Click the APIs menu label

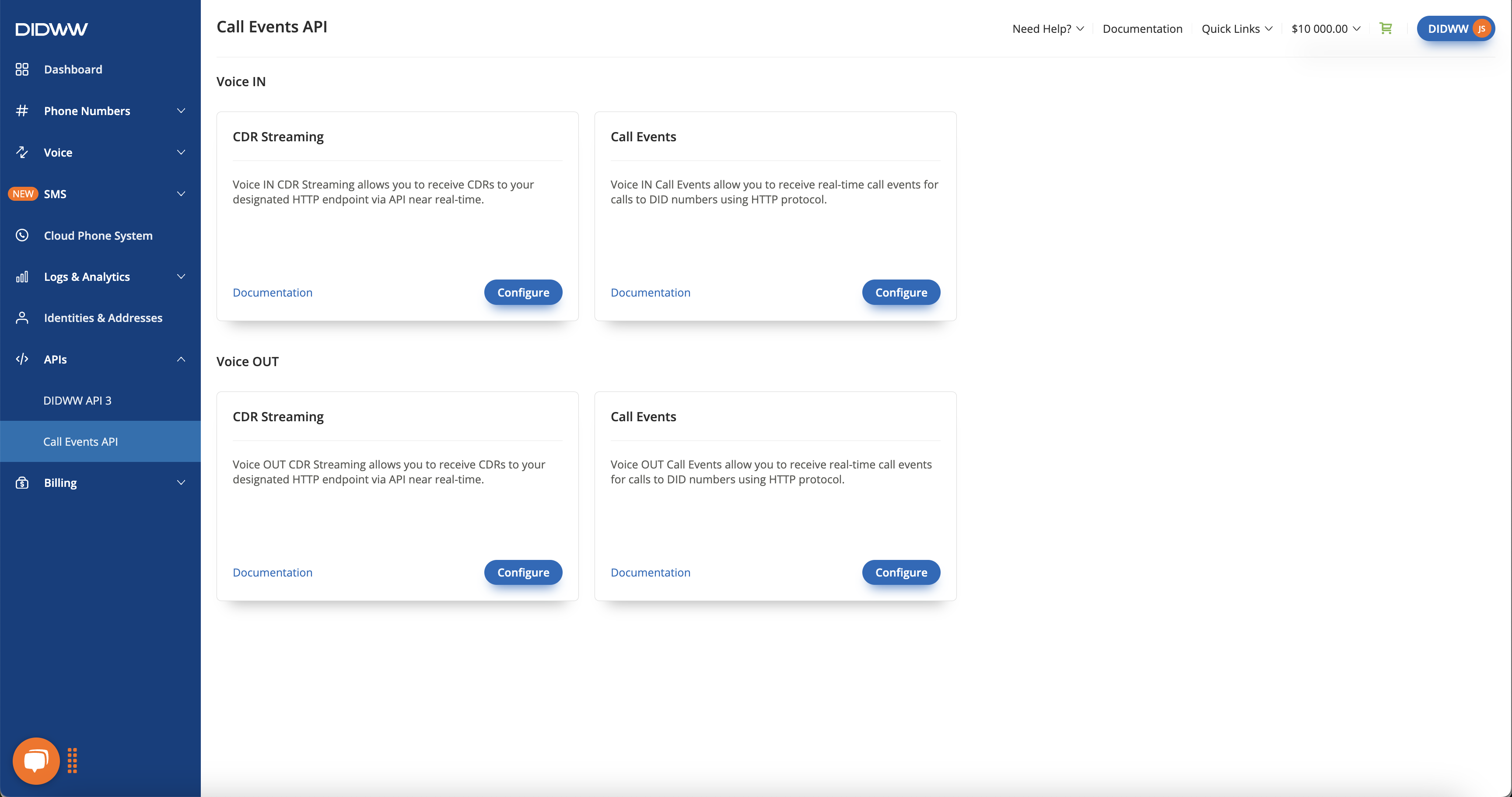pyautogui.click(x=55, y=359)
